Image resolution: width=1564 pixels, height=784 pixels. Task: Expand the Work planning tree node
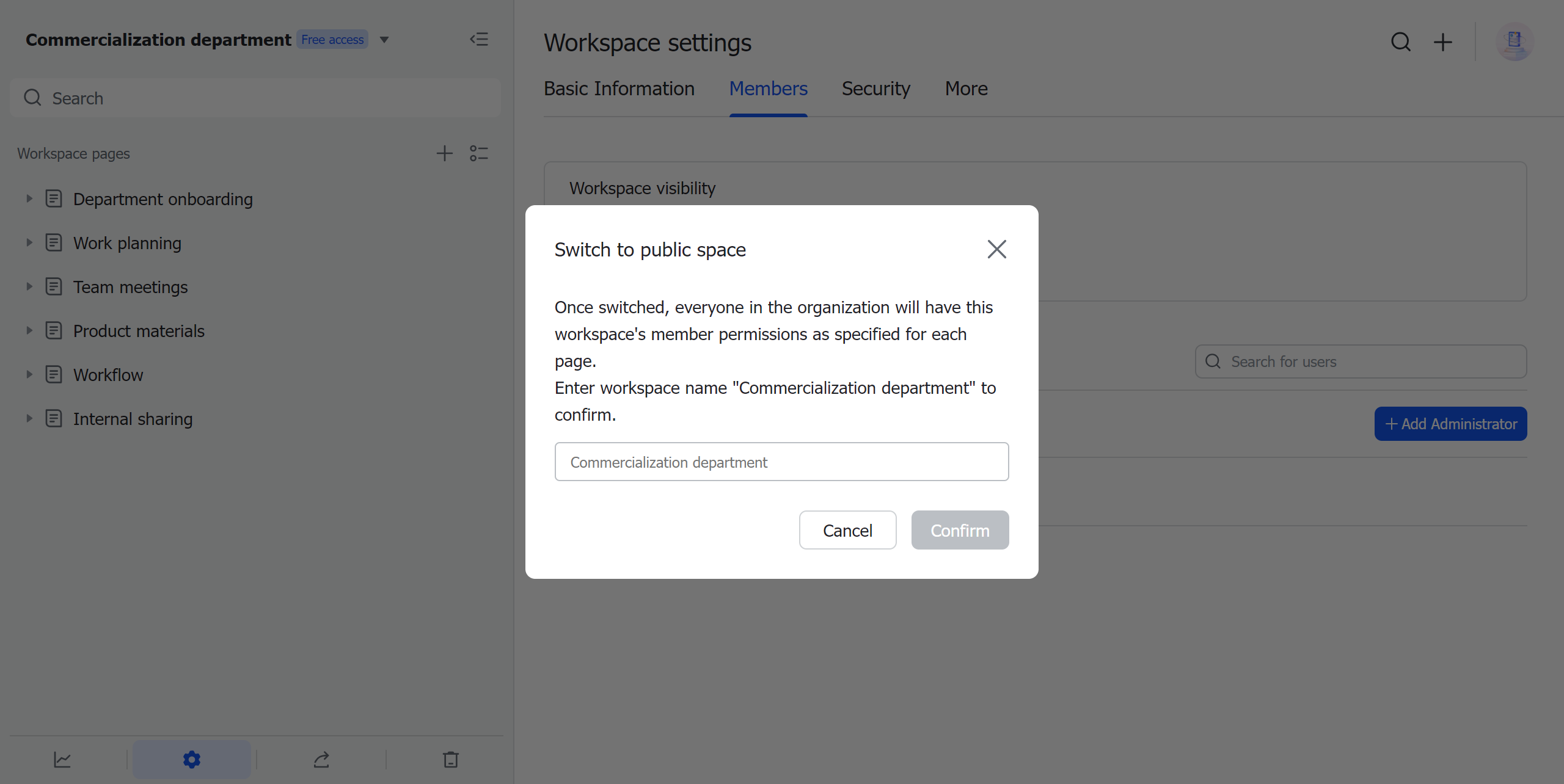tap(29, 242)
